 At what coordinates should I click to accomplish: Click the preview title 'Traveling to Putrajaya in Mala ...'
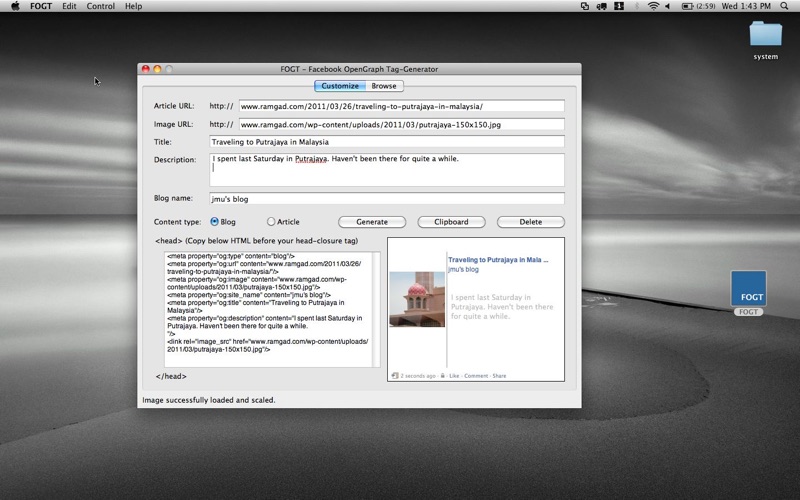pyautogui.click(x=498, y=260)
